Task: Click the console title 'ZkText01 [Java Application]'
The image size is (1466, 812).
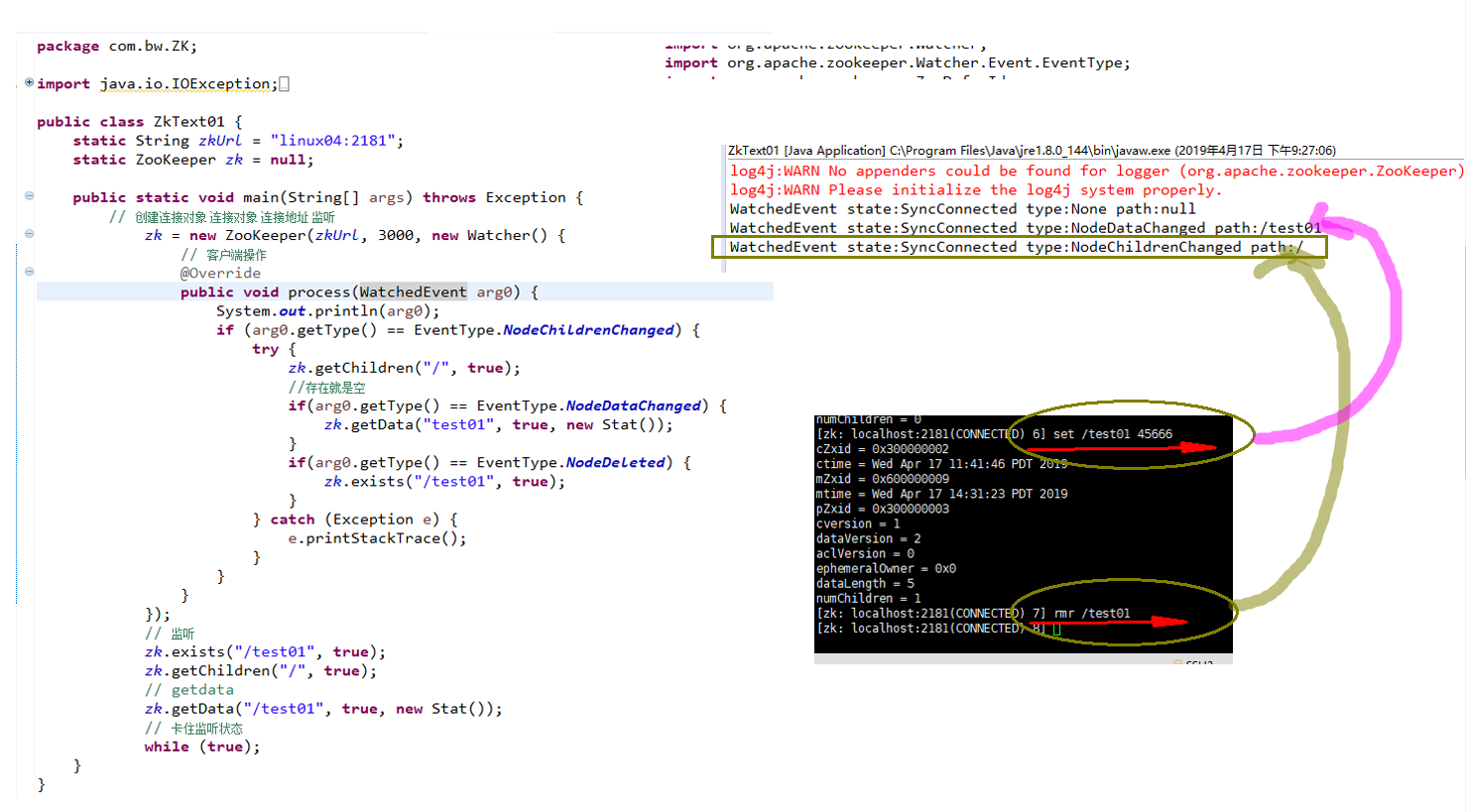Action: click(806, 151)
